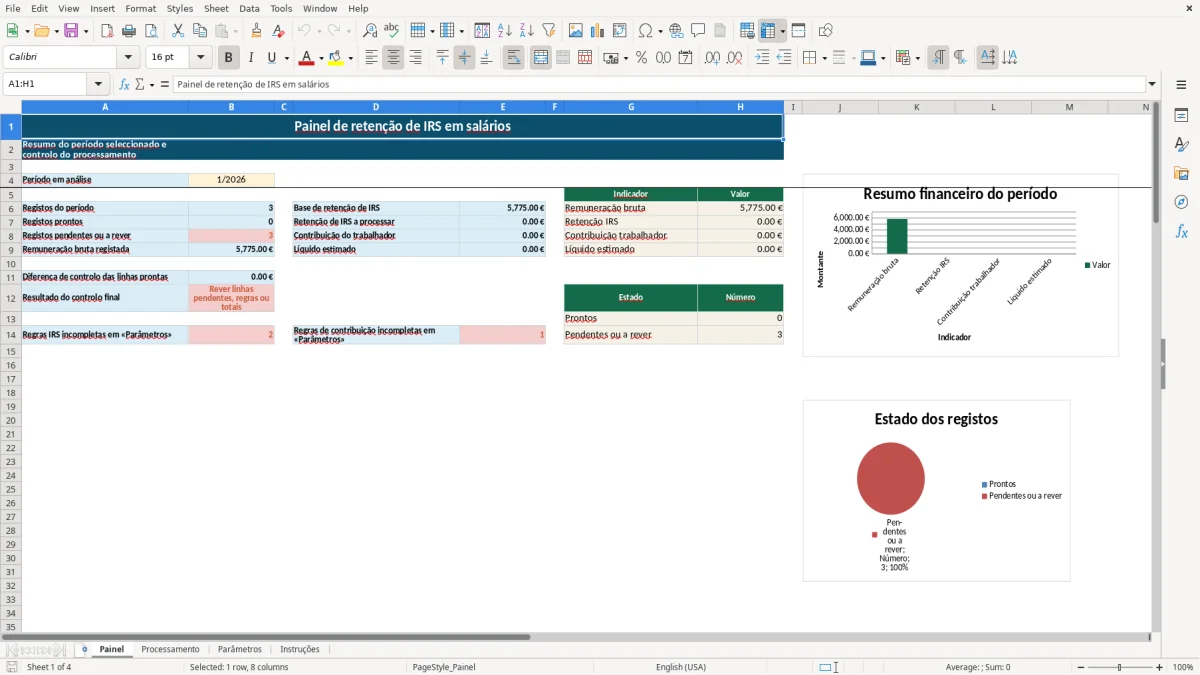
Task: Select the Estado dos registos pie chart
Action: pos(936,490)
